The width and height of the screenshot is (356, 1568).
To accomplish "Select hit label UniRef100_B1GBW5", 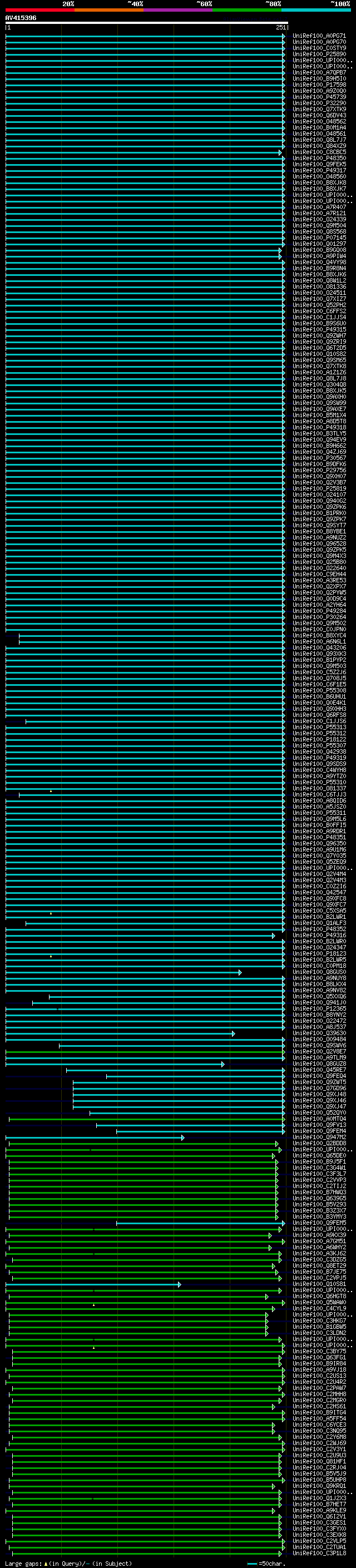I will tap(319, 1327).
